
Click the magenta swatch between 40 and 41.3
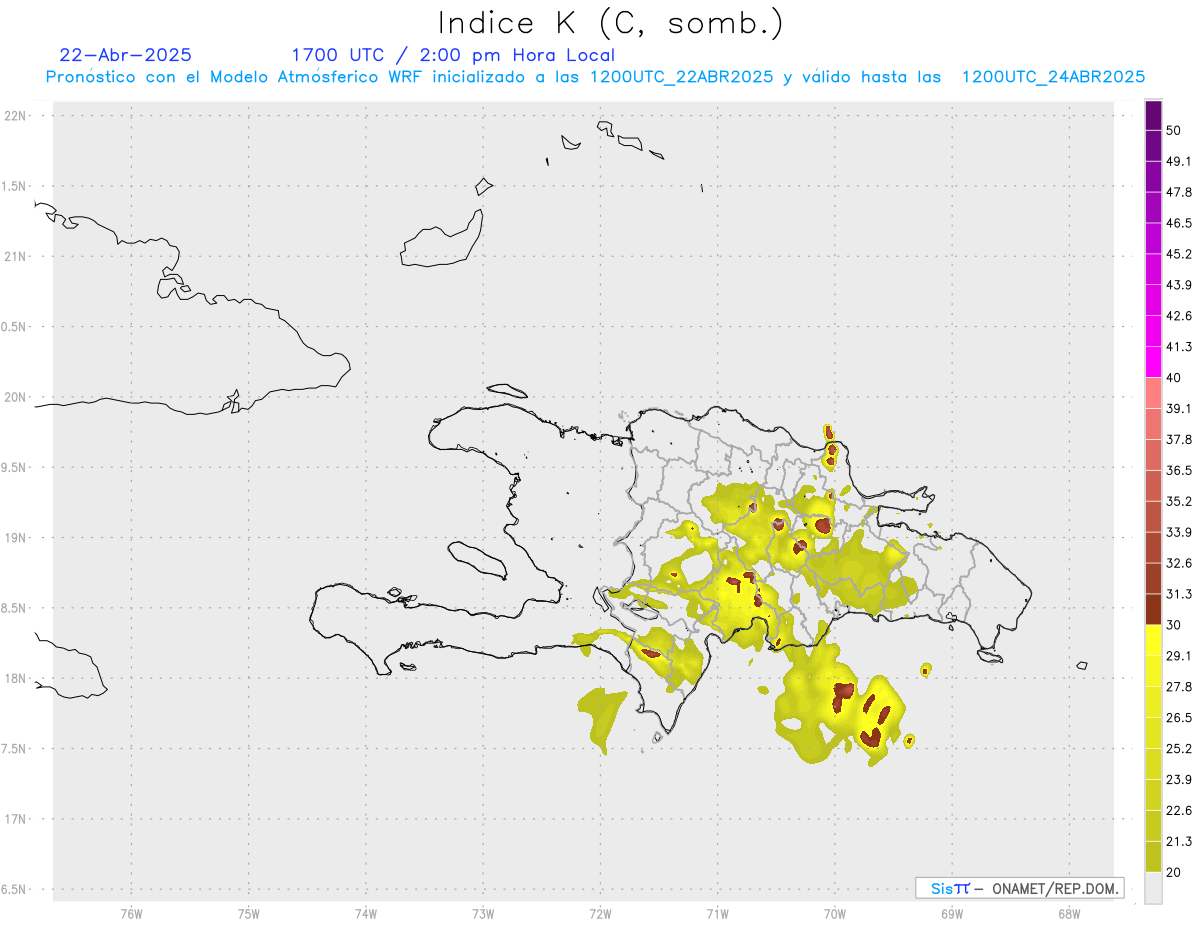click(x=1153, y=363)
